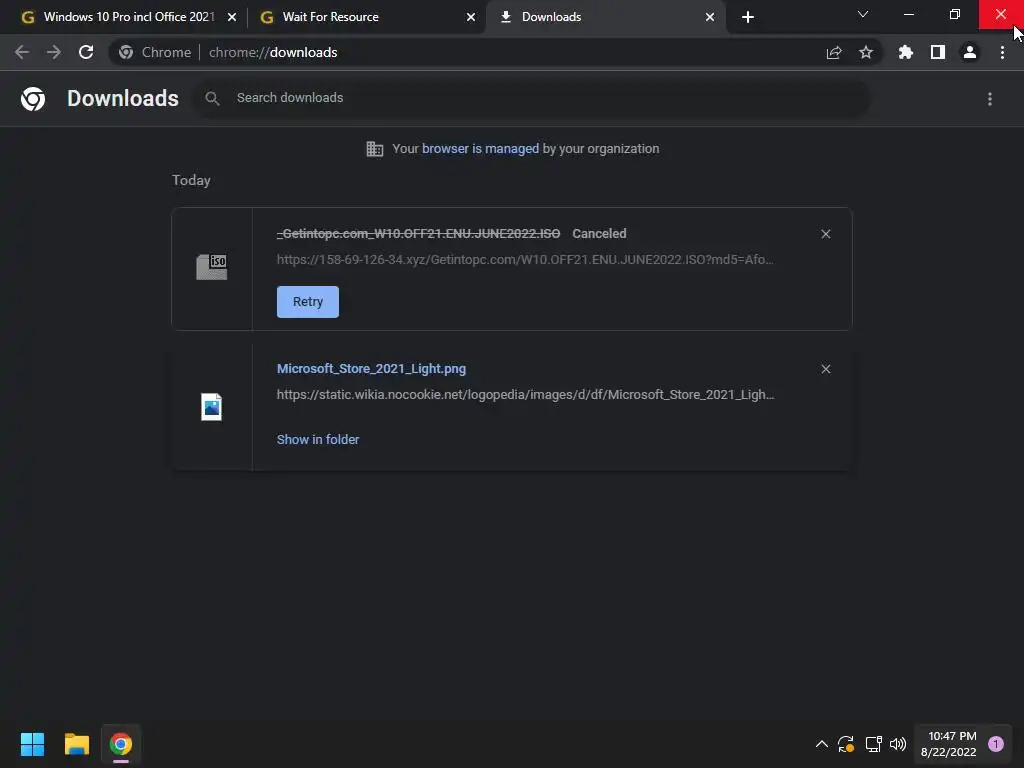The height and width of the screenshot is (768, 1024).
Task: Click the PNG image file icon
Action: (x=212, y=407)
